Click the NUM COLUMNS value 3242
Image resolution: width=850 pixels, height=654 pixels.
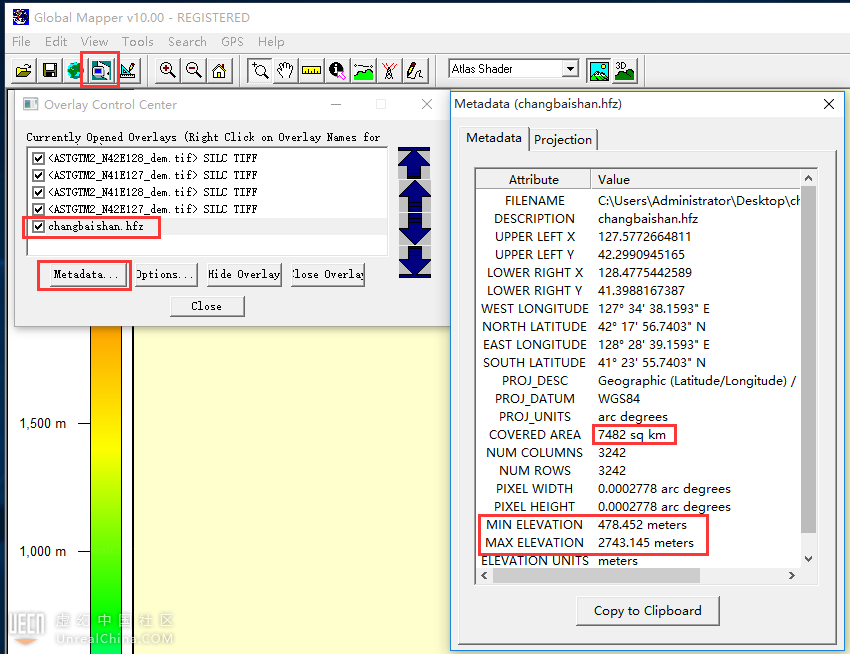(611, 453)
